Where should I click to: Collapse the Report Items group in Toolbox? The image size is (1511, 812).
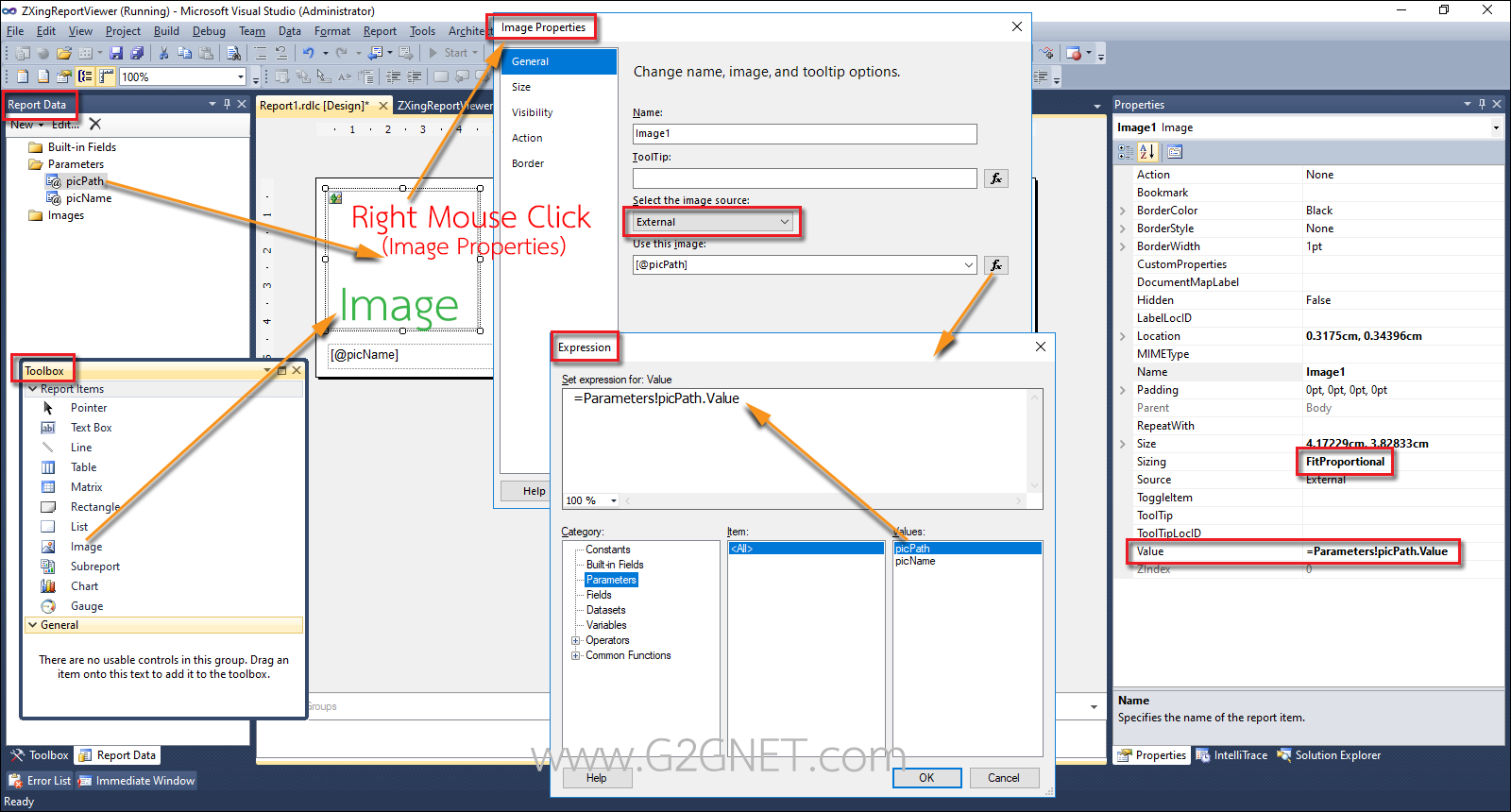pos(32,389)
